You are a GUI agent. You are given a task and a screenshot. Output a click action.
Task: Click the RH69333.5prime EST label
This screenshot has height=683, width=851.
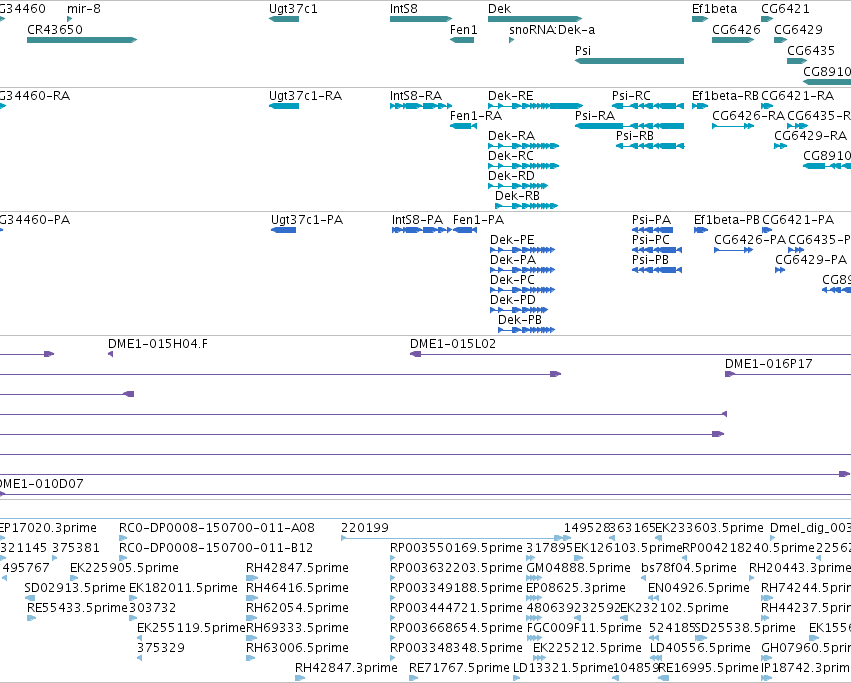[297, 628]
